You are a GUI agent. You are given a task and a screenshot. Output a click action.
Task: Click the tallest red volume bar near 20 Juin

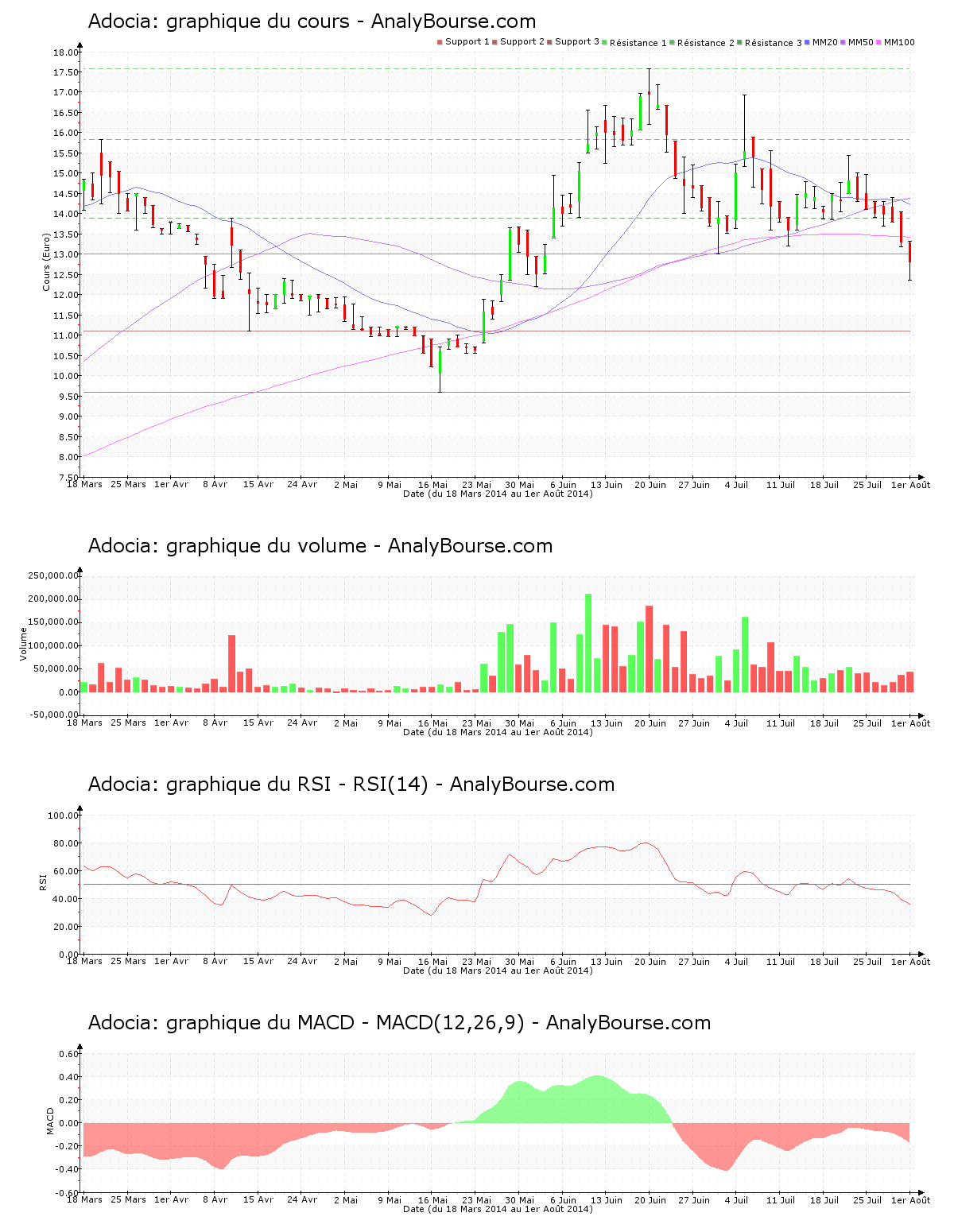click(649, 649)
